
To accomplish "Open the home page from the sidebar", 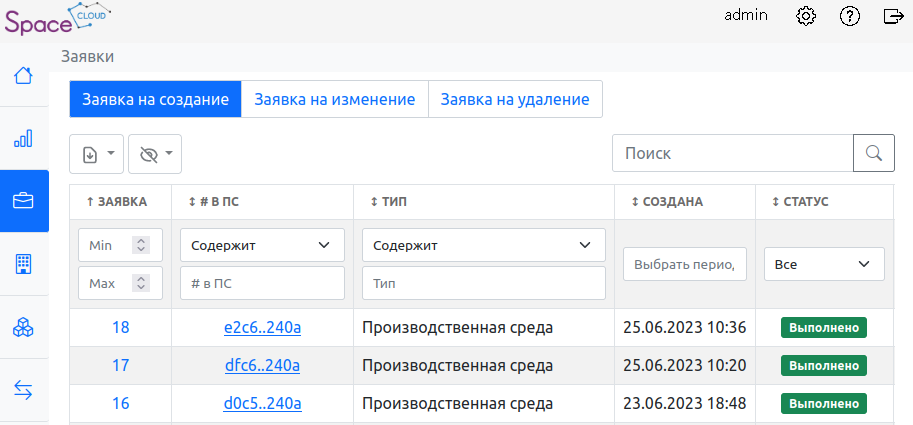I will 23,76.
